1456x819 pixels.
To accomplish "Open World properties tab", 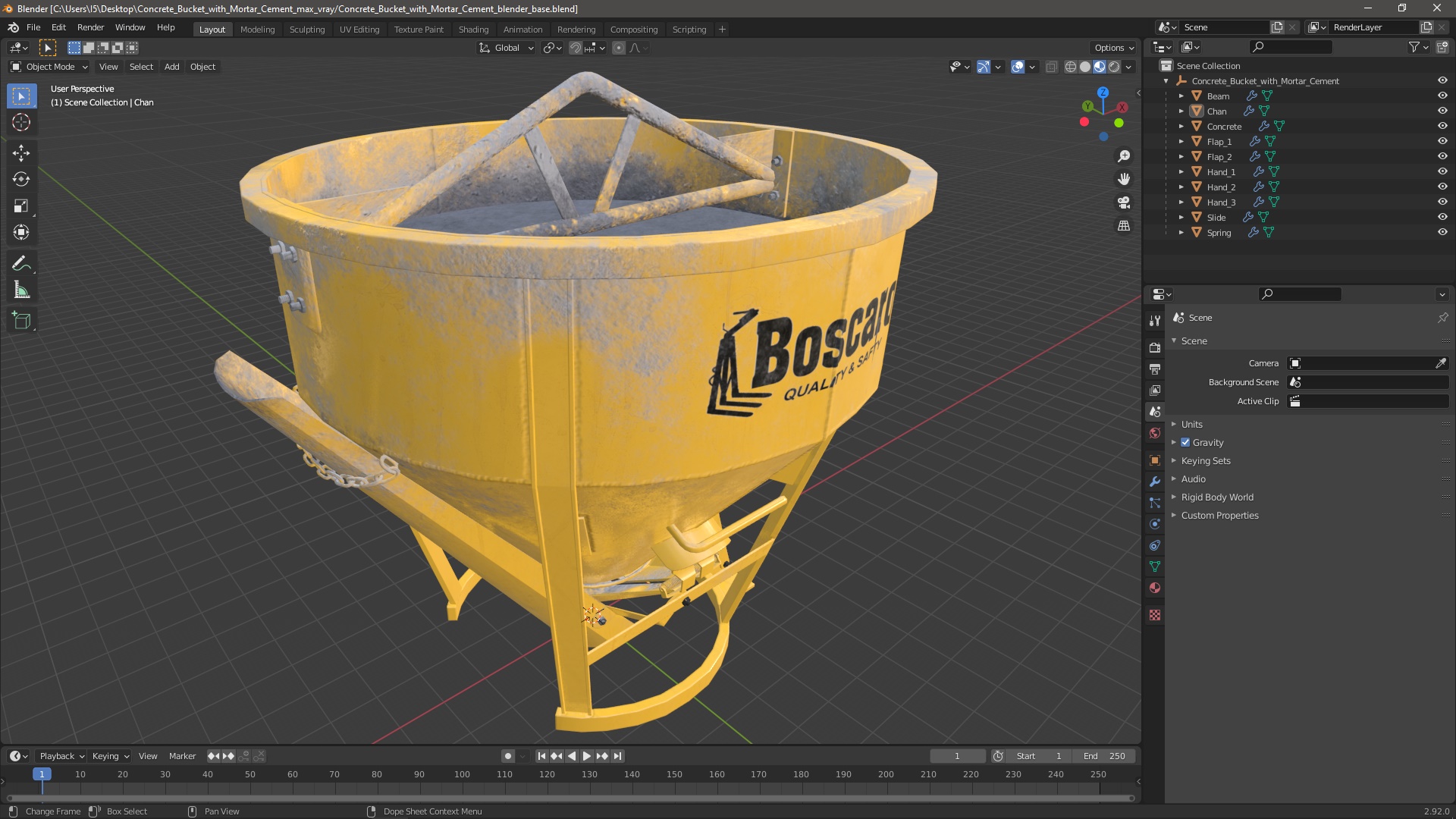I will [x=1155, y=433].
